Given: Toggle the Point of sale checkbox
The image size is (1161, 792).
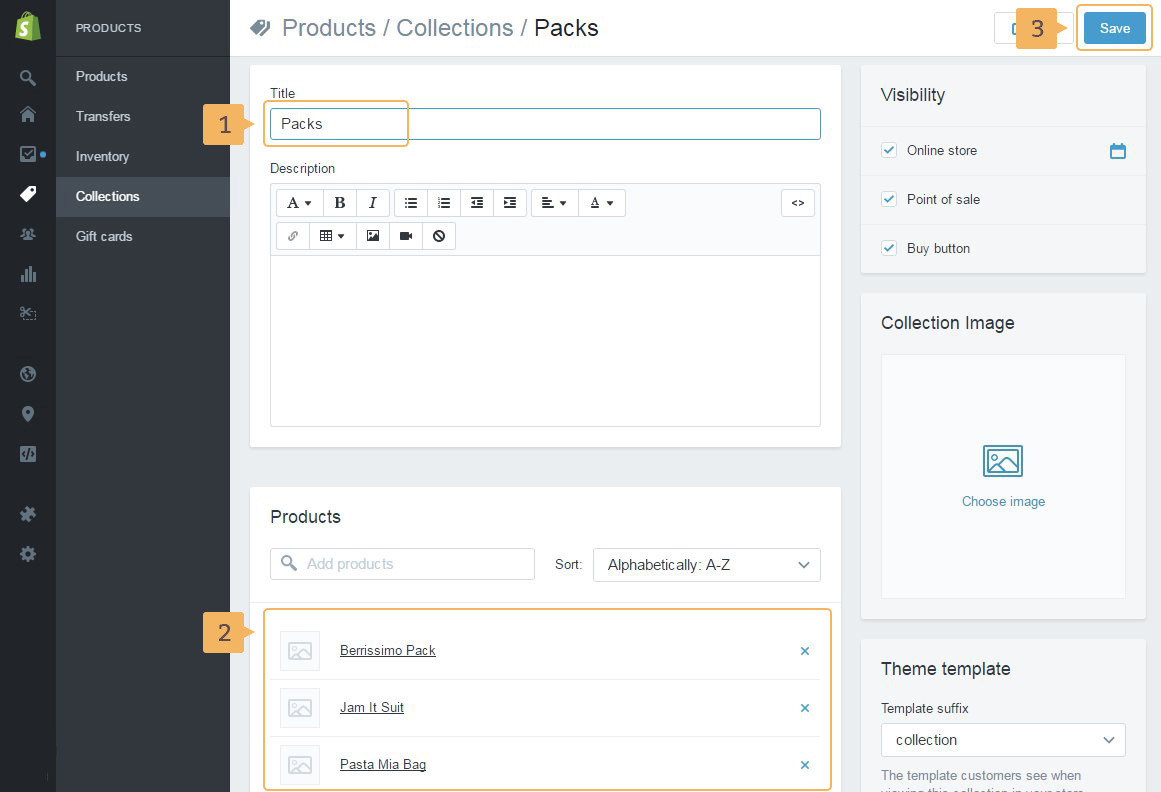Looking at the screenshot, I should 888,199.
